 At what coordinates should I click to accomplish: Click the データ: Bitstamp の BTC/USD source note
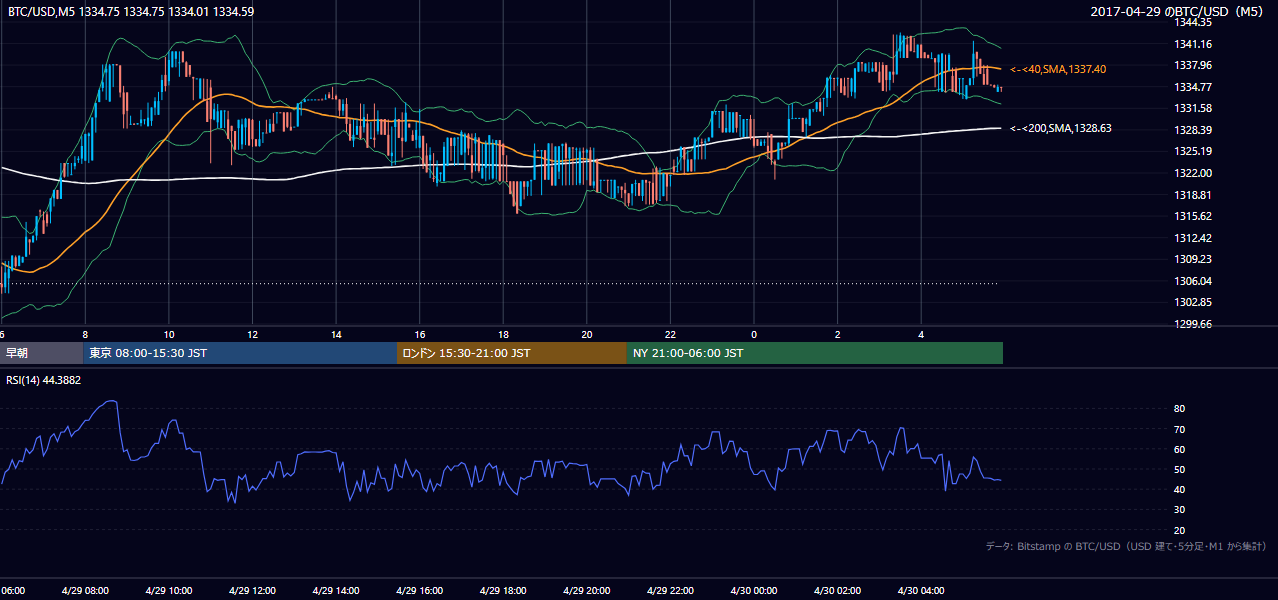tap(1126, 546)
